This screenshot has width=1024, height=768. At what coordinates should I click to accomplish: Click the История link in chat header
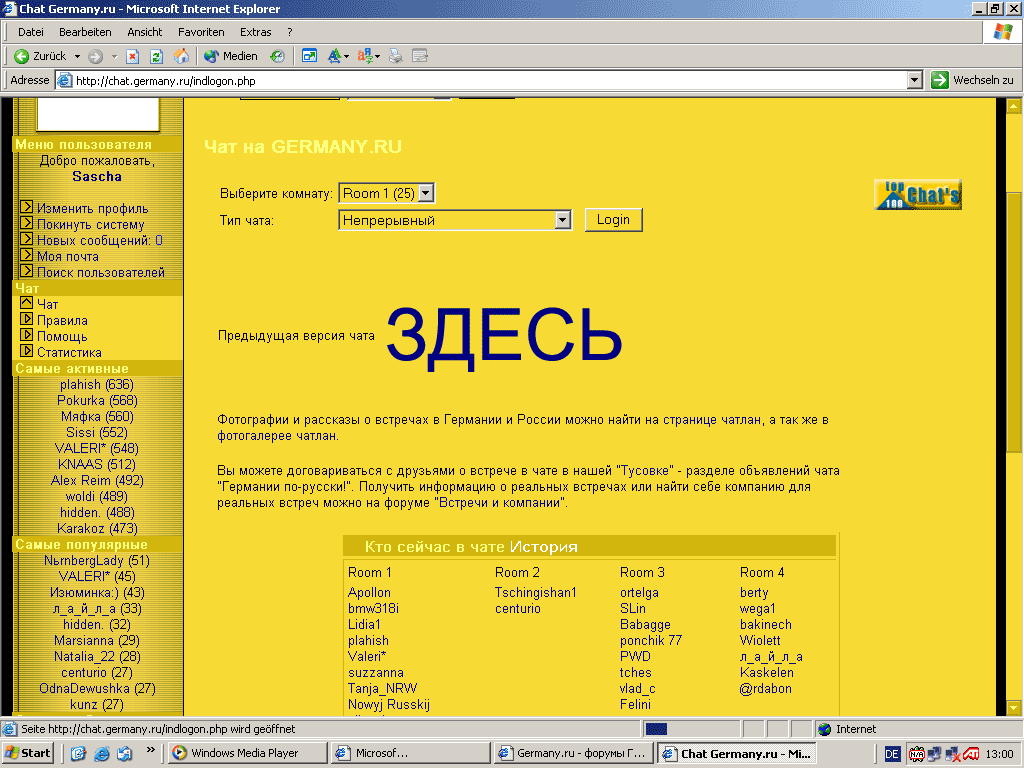click(544, 547)
